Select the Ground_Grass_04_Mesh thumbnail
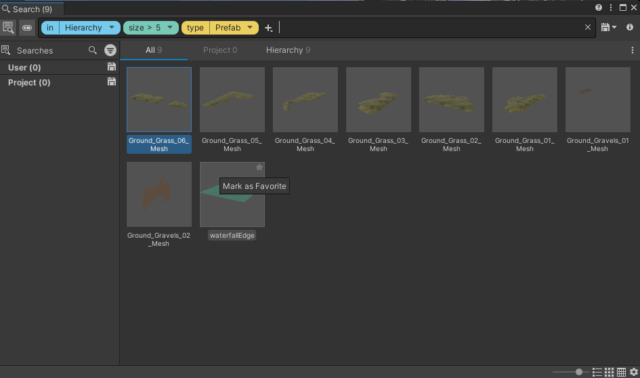Viewport: 640px width, 378px height. (305, 100)
